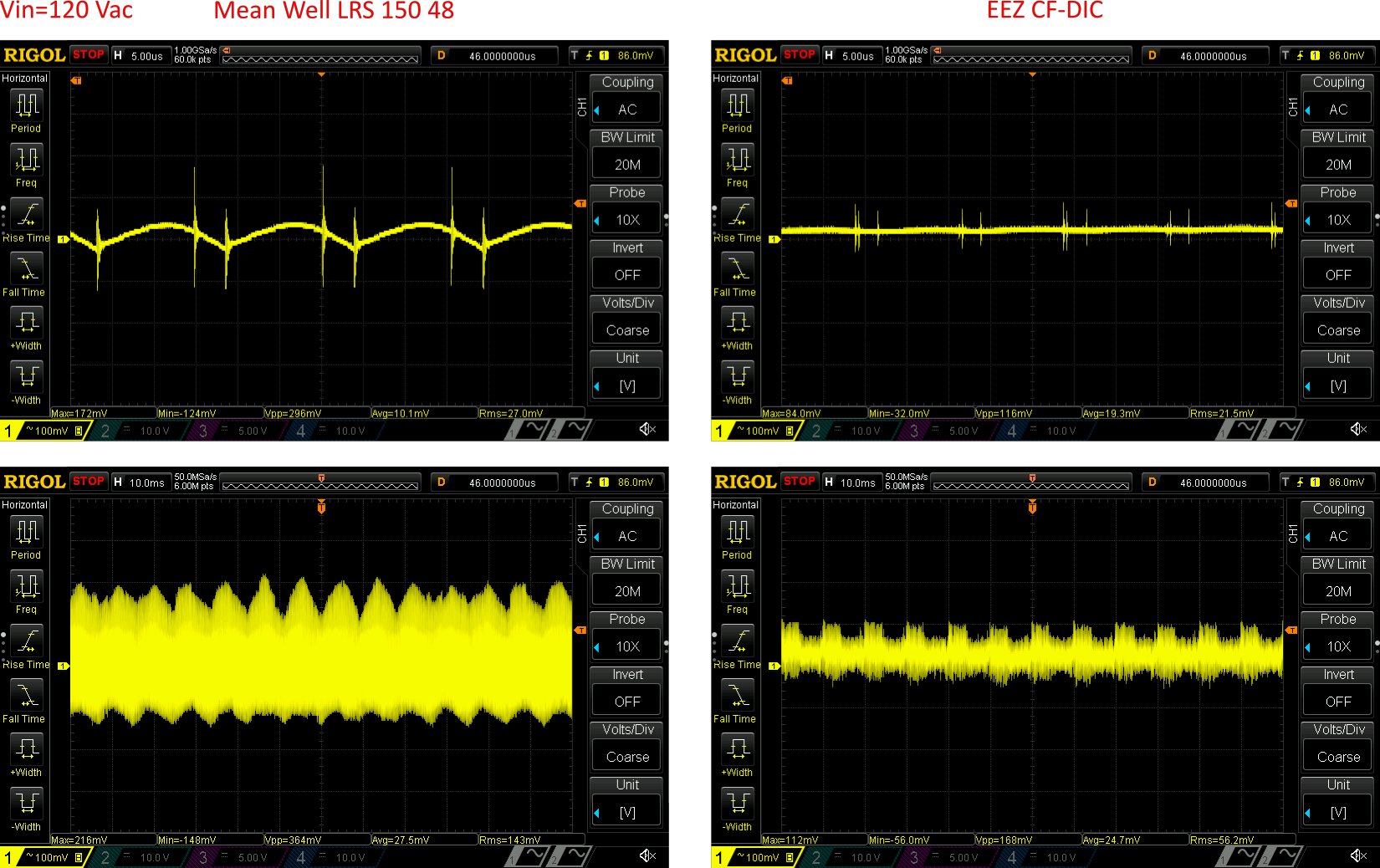Select the Freq measurement icon in the top-right scope
1380x868 pixels.
coord(738,160)
